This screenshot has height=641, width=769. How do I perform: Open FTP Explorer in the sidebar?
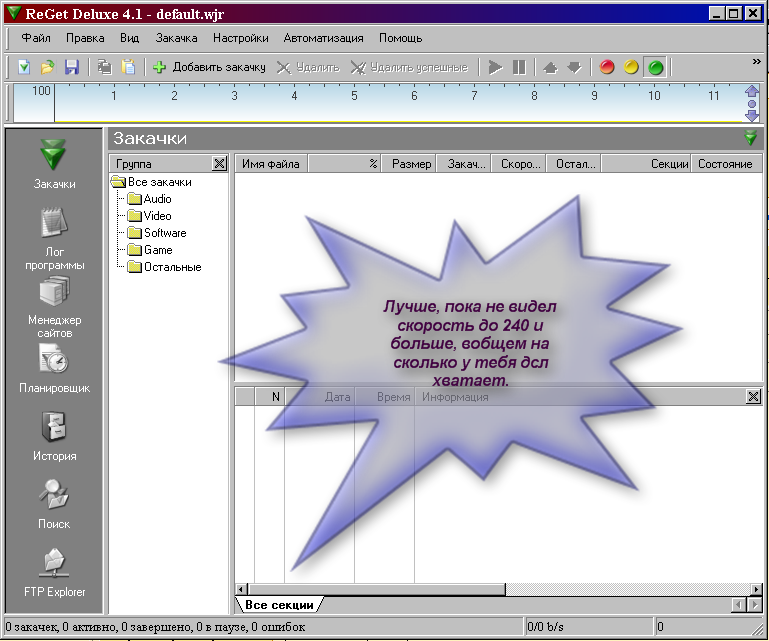click(x=54, y=572)
